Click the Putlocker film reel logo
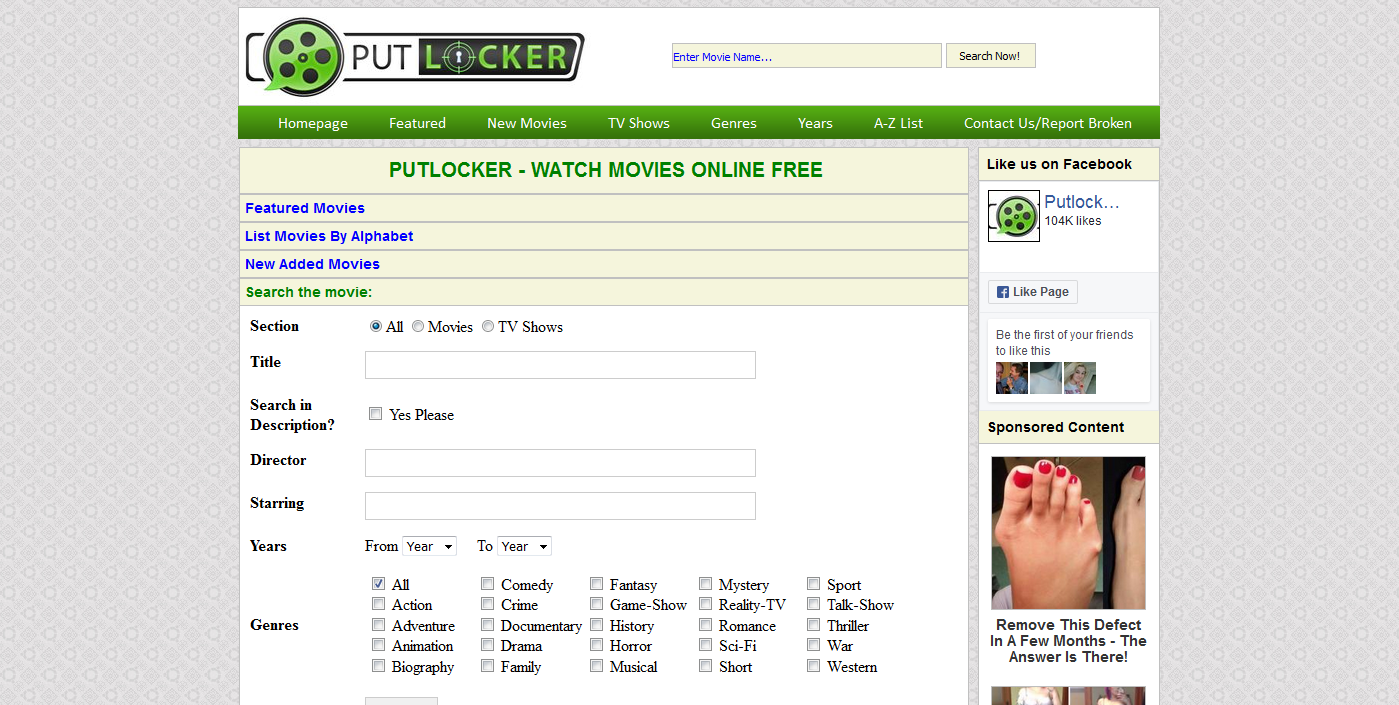The image size is (1399, 705). [415, 57]
